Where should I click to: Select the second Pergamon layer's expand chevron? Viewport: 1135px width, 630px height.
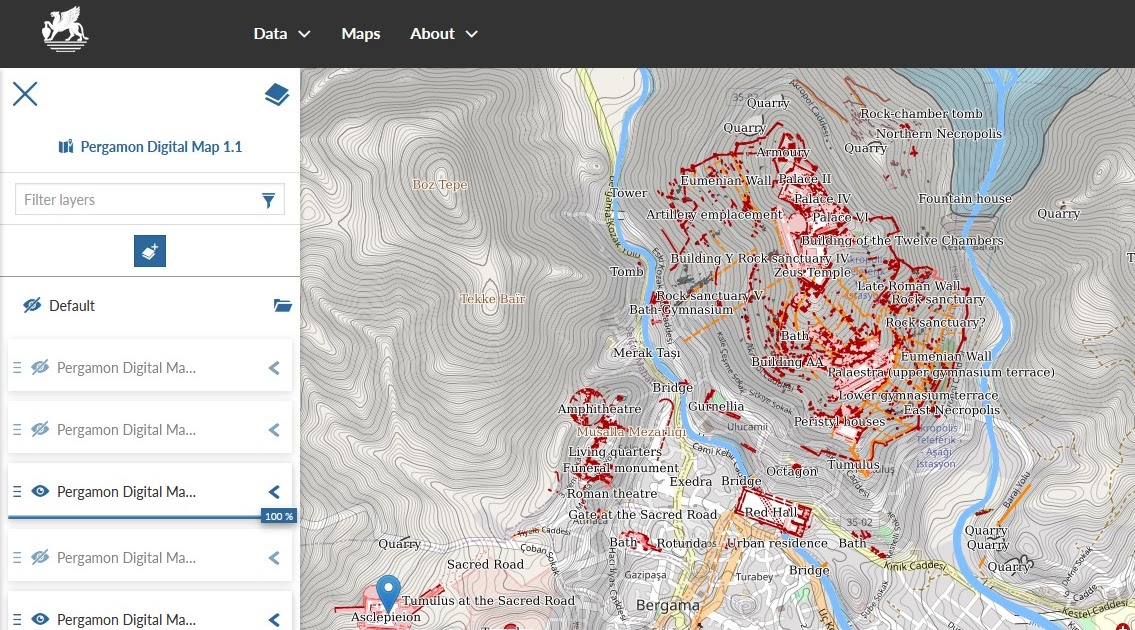coord(273,429)
